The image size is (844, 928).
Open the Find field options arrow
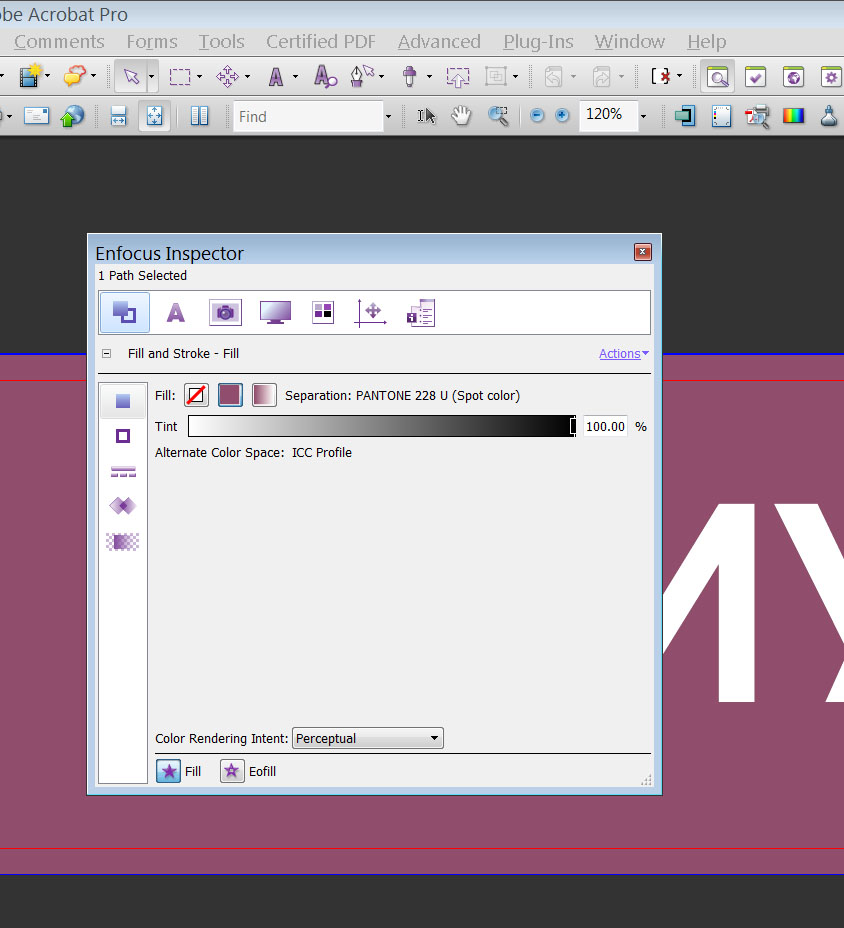click(x=388, y=117)
